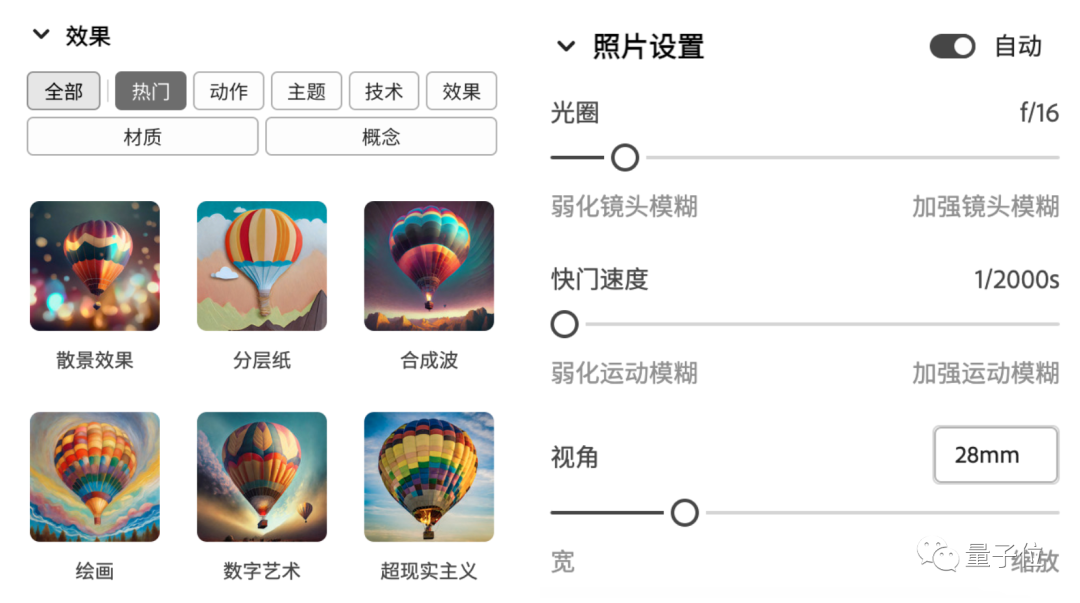Apply the 绘画 (Painting) effect thumbnail

tap(94, 476)
